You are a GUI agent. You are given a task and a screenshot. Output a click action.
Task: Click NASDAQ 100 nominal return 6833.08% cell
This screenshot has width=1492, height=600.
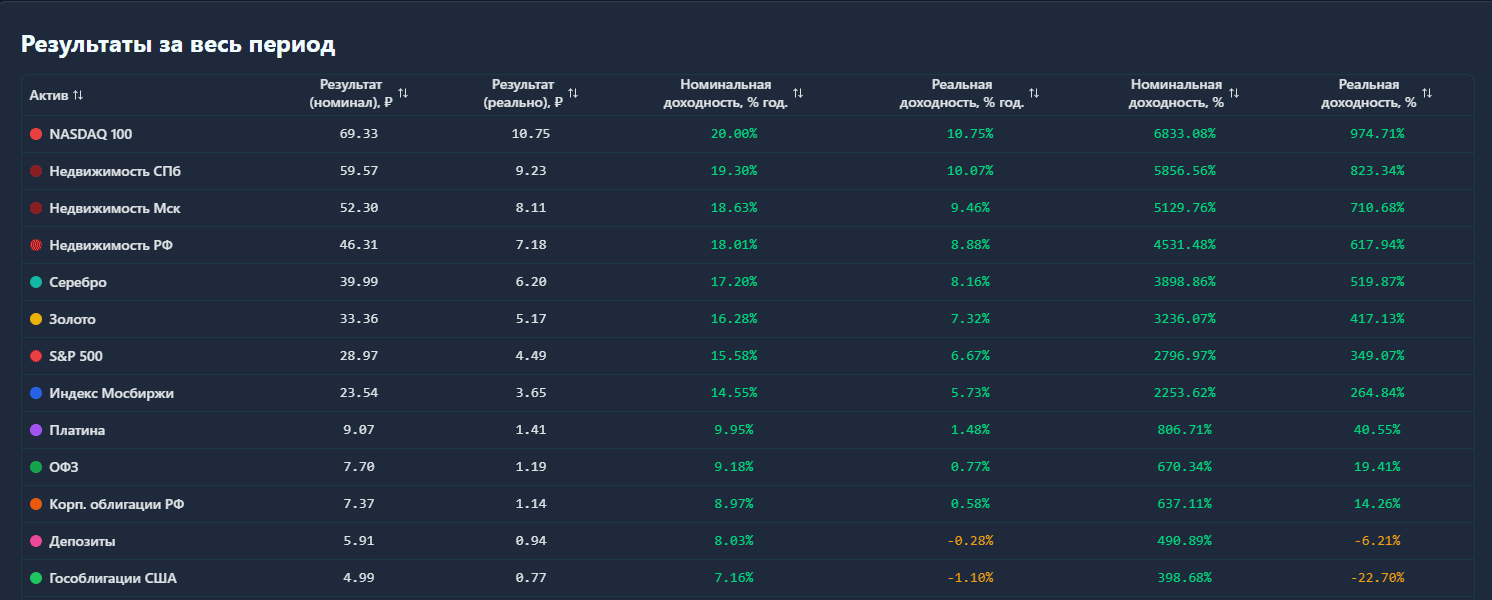pos(1184,134)
